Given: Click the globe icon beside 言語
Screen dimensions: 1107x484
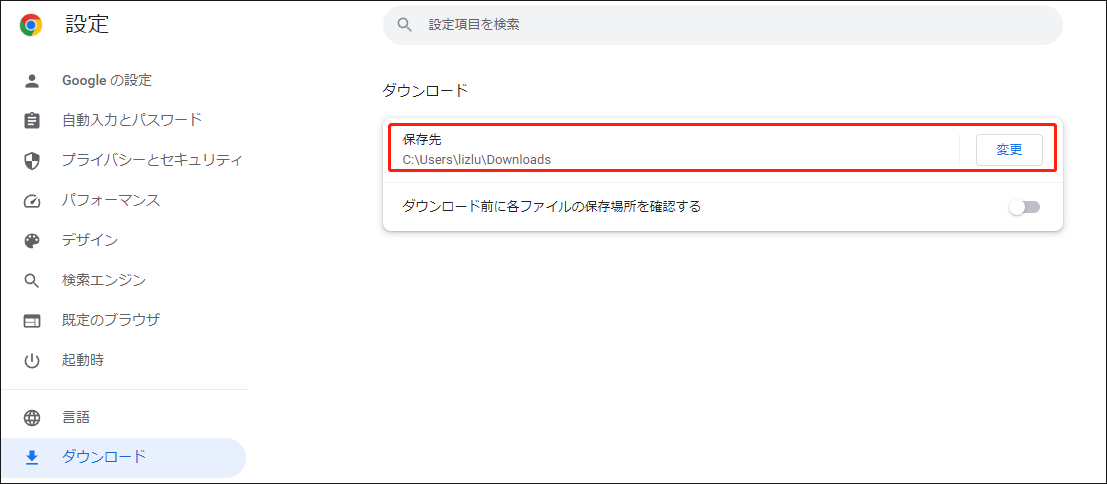Looking at the screenshot, I should coord(32,418).
